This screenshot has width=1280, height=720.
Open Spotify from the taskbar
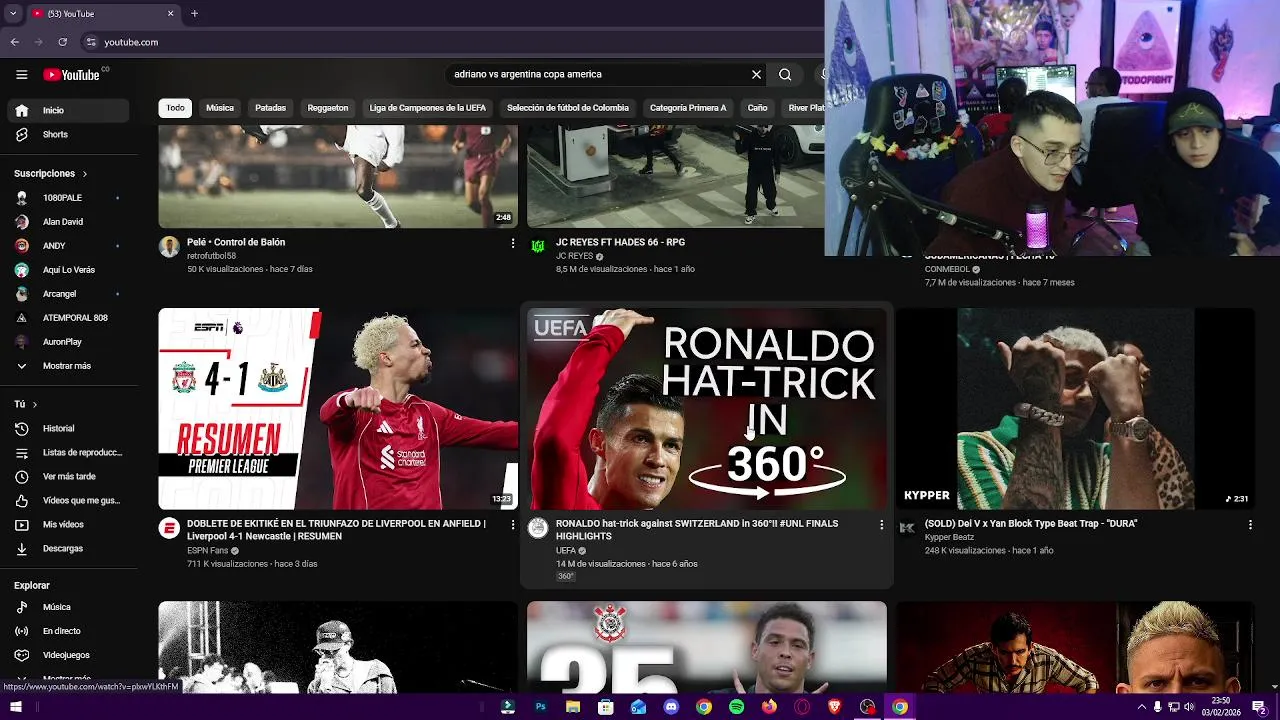[x=736, y=707]
